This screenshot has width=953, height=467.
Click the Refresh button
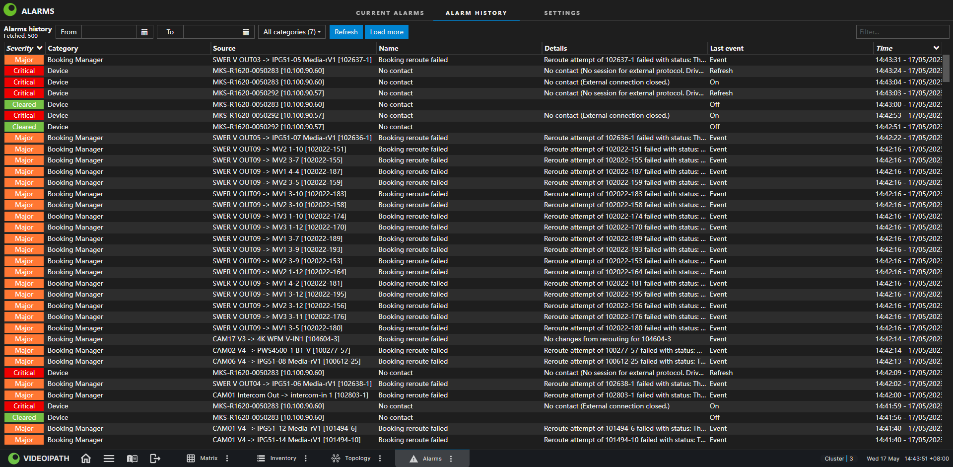(346, 32)
